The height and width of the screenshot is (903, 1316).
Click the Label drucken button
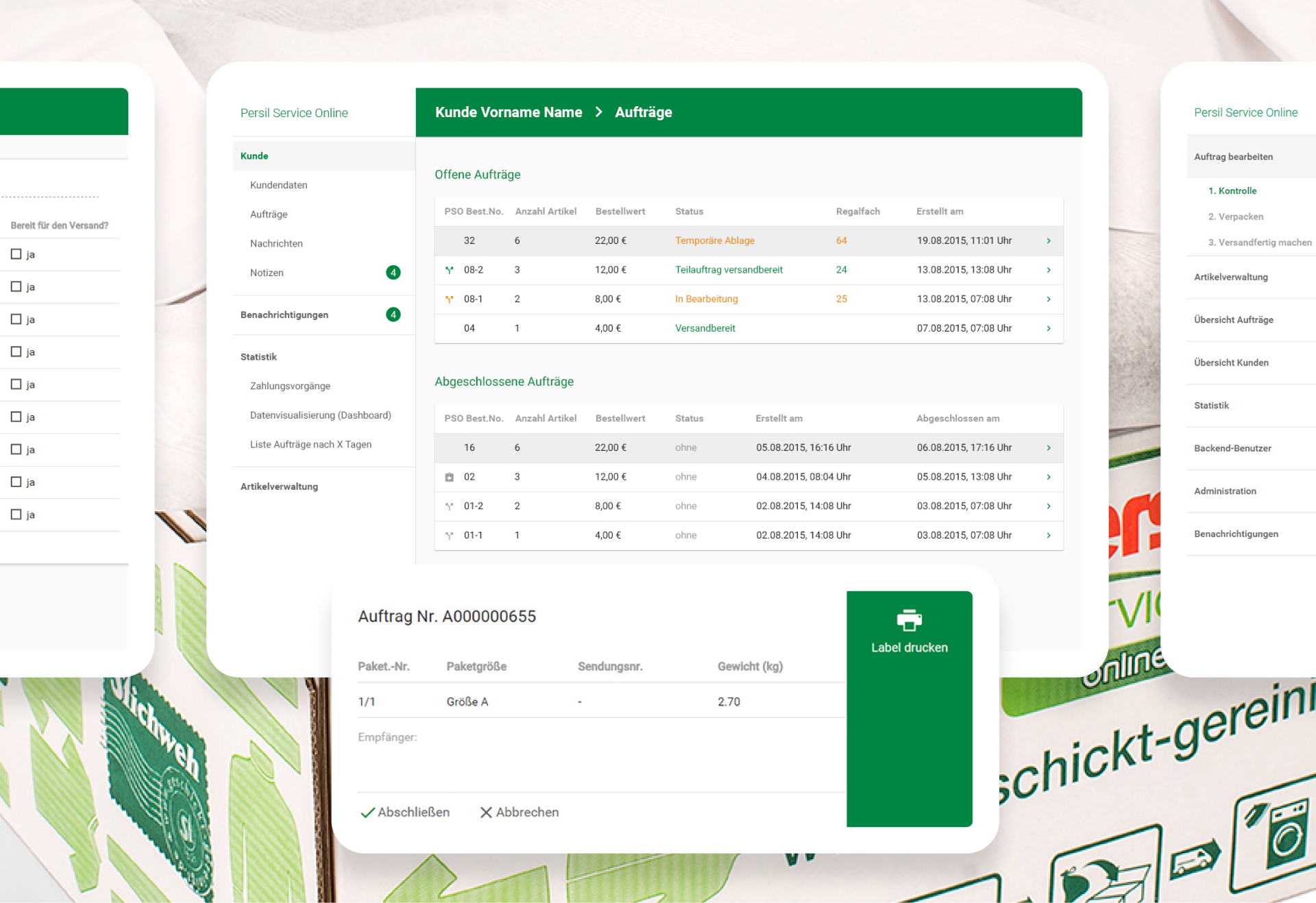tap(910, 646)
